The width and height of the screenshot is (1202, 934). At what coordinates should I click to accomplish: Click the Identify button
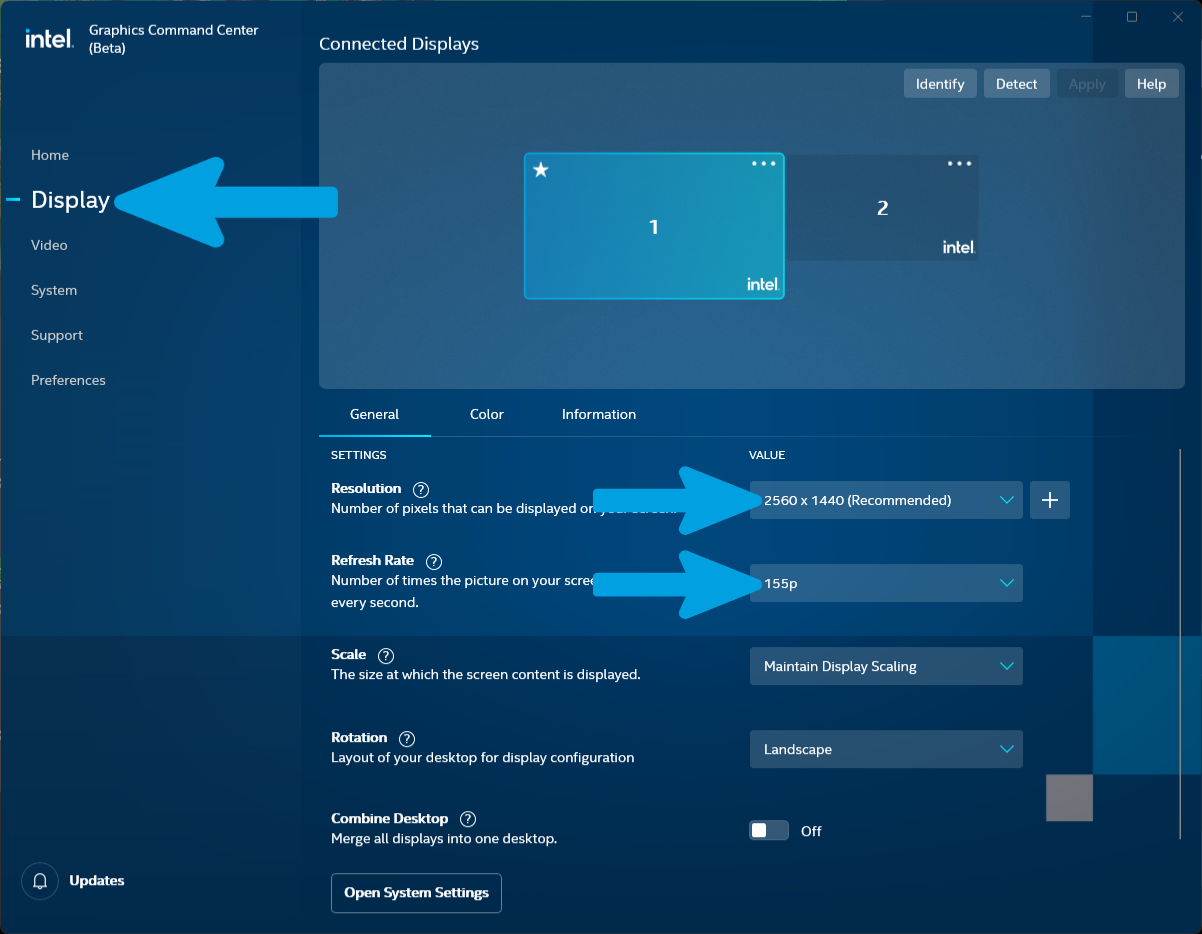tap(940, 84)
